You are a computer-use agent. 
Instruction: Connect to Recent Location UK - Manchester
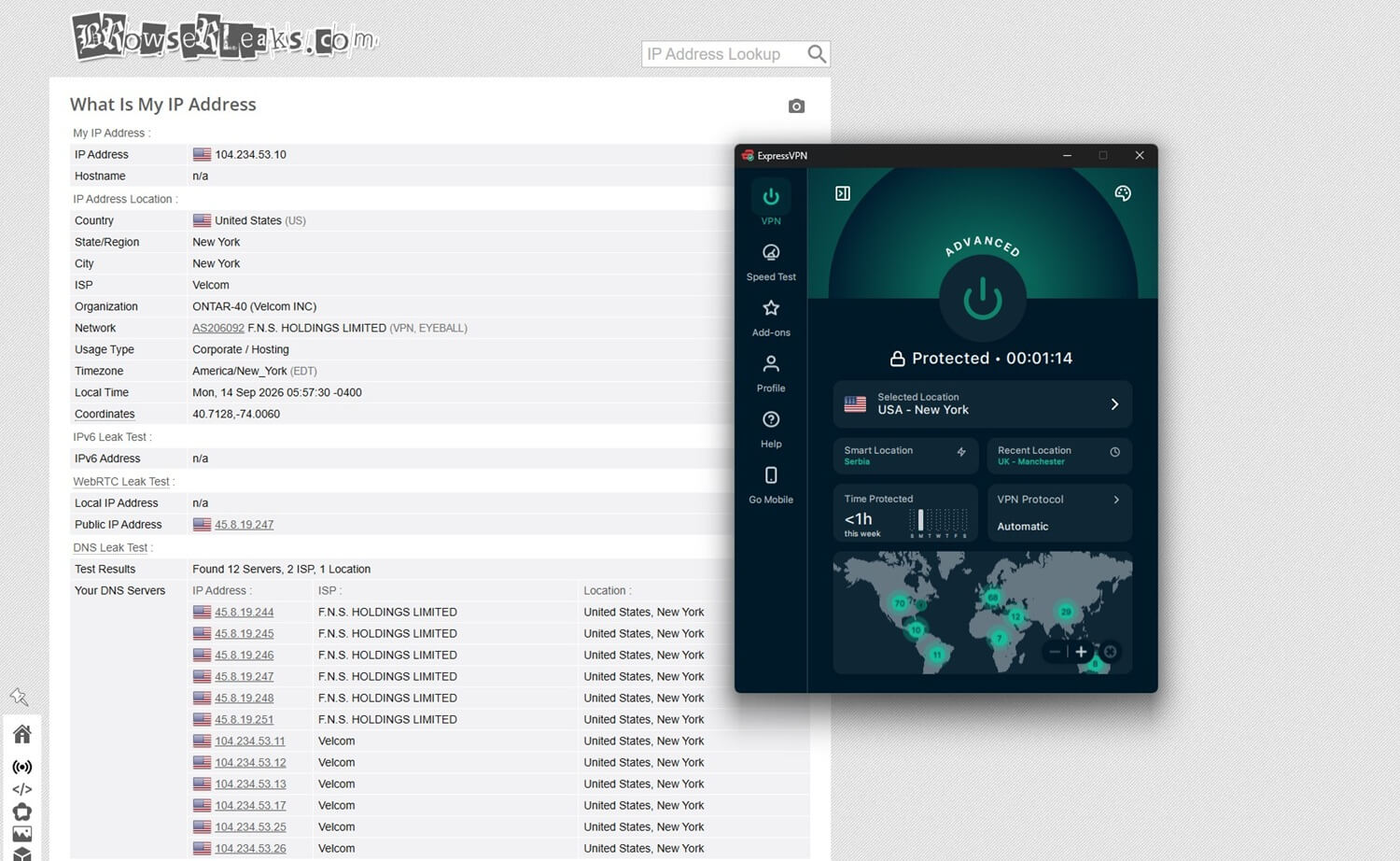pyautogui.click(x=1059, y=456)
